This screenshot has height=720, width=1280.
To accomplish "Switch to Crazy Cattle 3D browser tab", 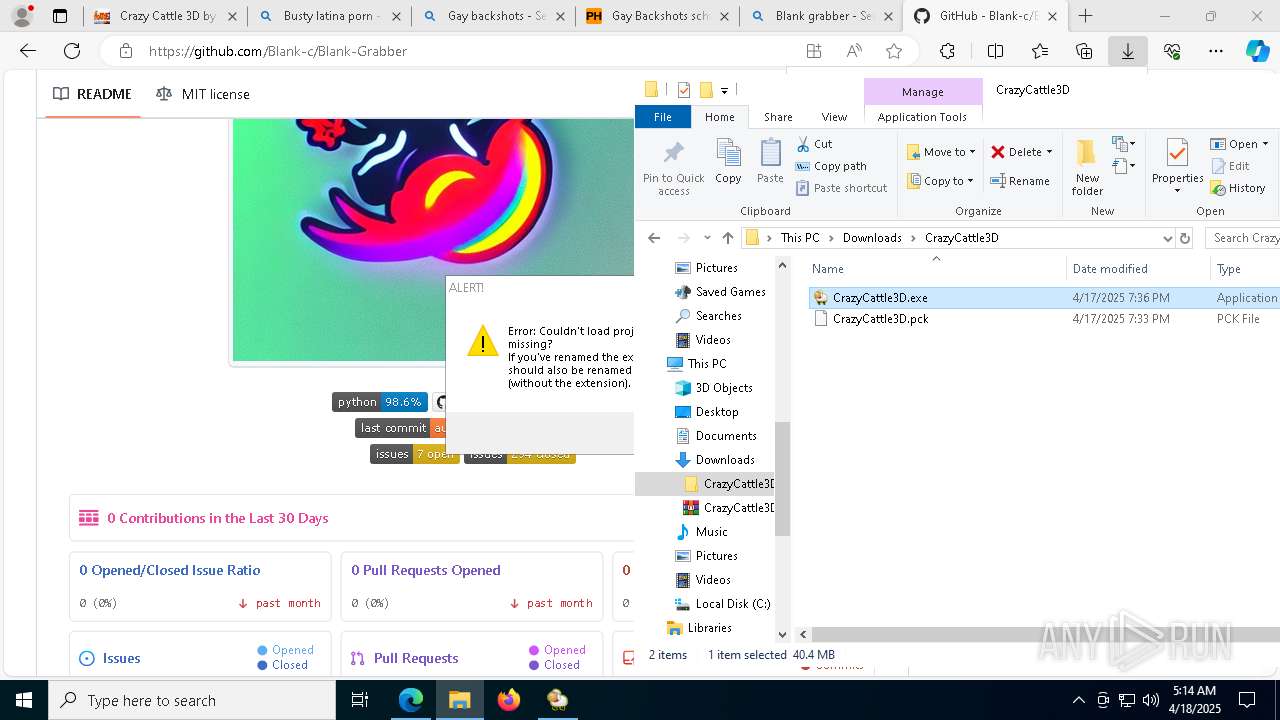I will coord(165,16).
